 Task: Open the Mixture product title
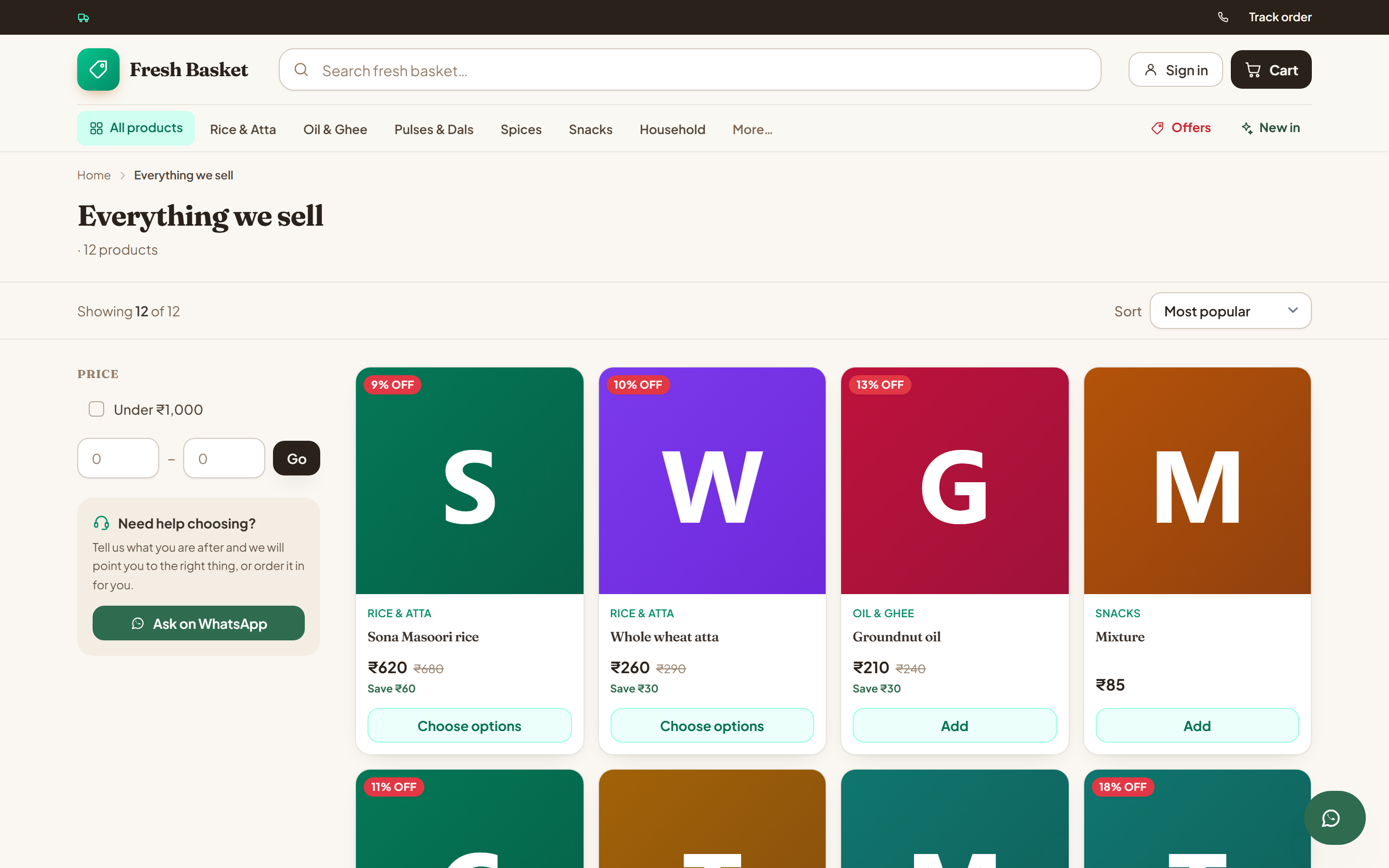(1120, 637)
